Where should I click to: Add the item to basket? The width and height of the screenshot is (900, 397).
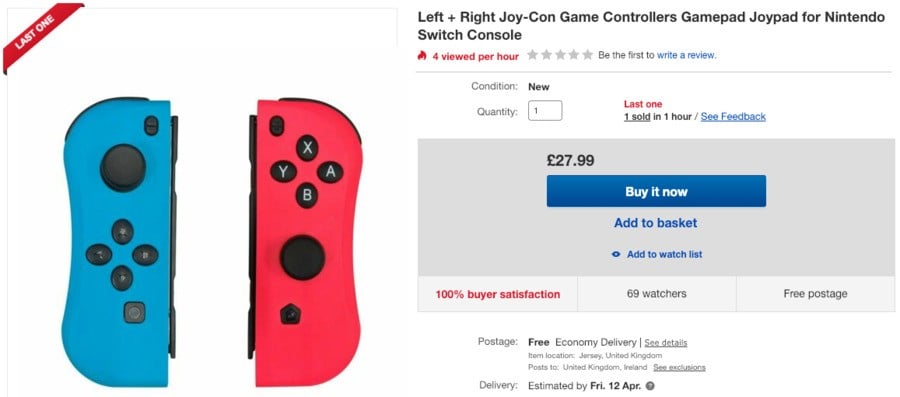click(x=655, y=223)
